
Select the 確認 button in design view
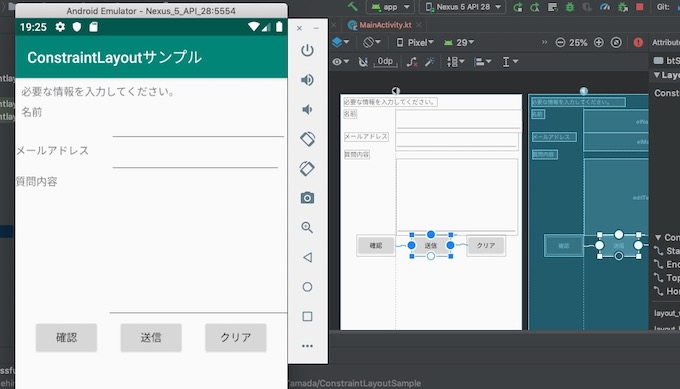click(376, 245)
